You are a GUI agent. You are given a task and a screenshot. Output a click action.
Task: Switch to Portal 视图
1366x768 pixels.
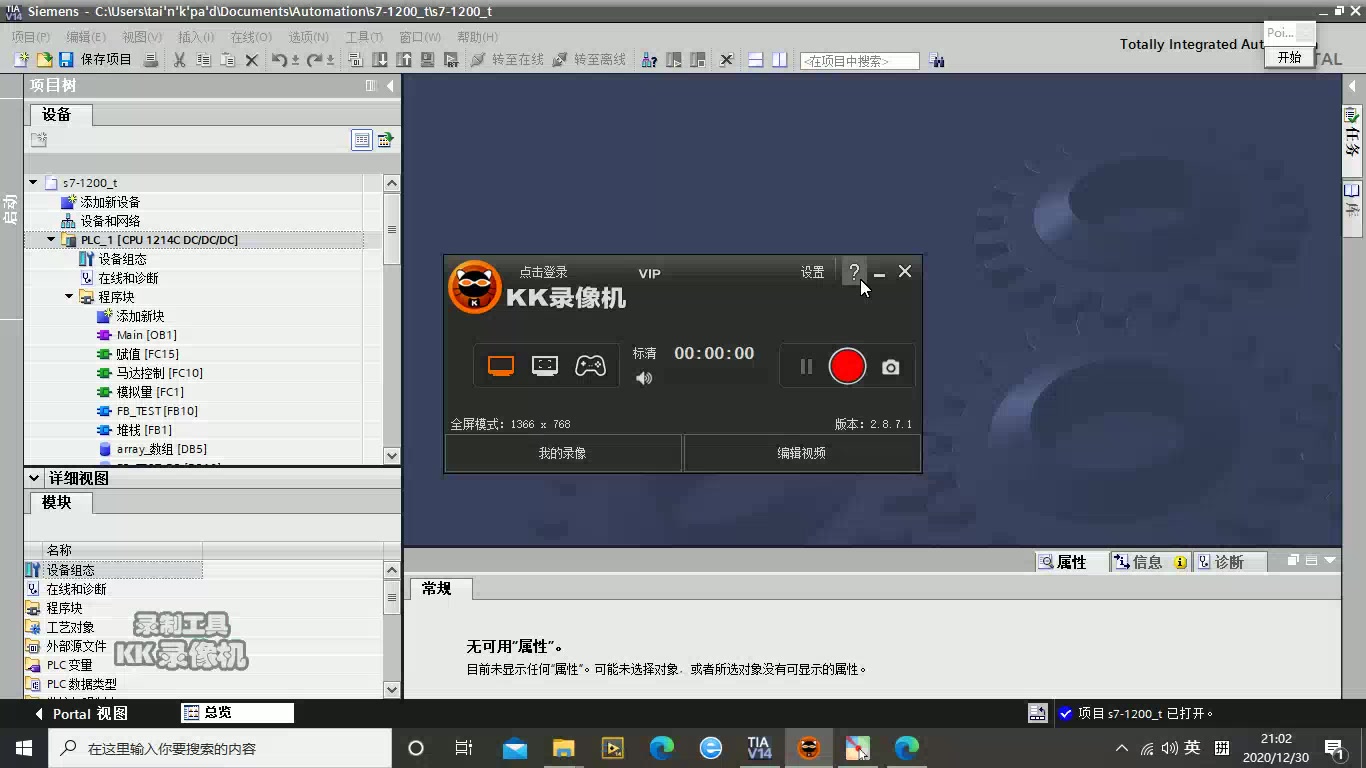pos(82,713)
